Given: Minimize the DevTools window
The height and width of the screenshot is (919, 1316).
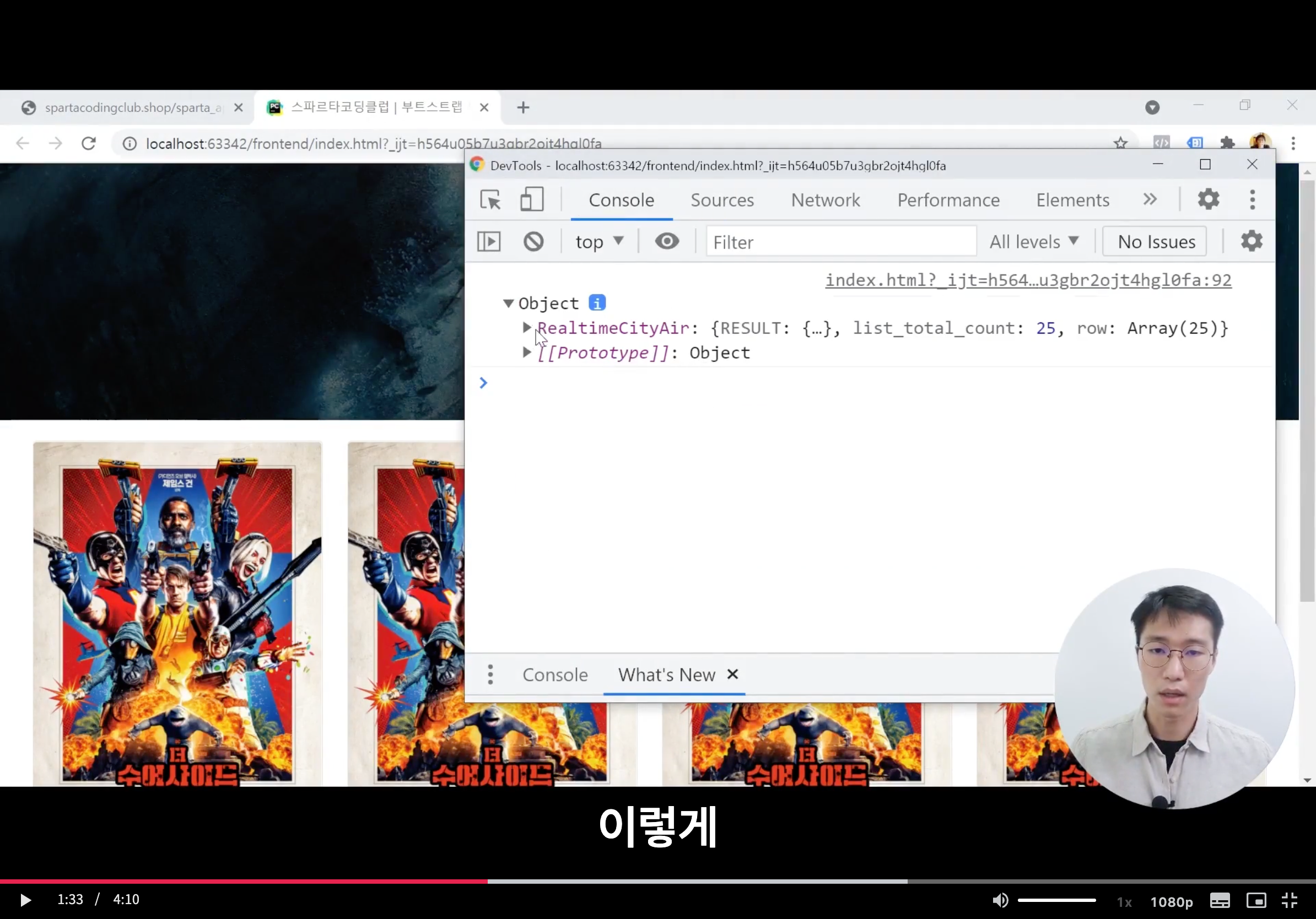Looking at the screenshot, I should tap(1158, 165).
